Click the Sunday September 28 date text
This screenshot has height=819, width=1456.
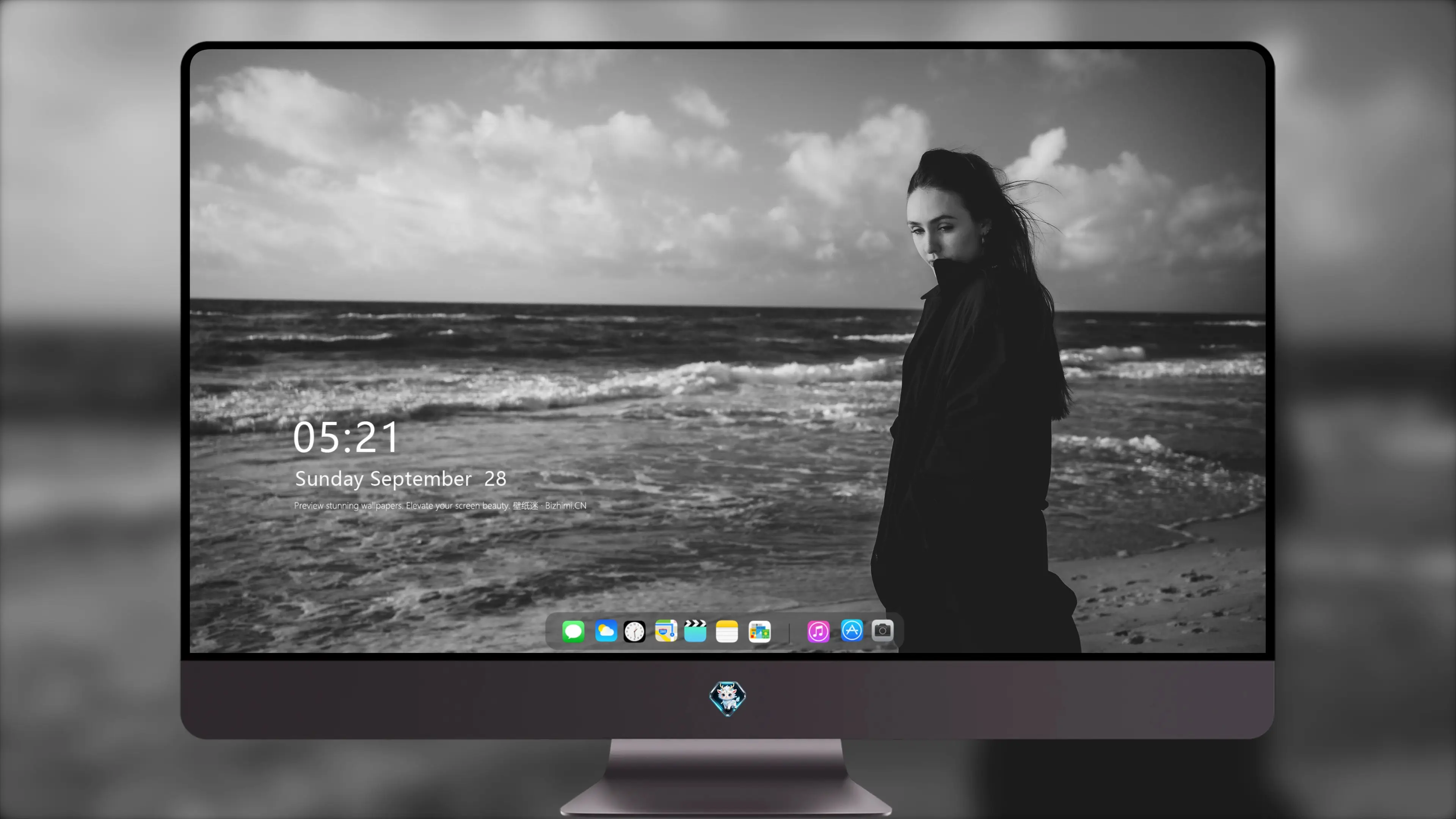coord(400,479)
